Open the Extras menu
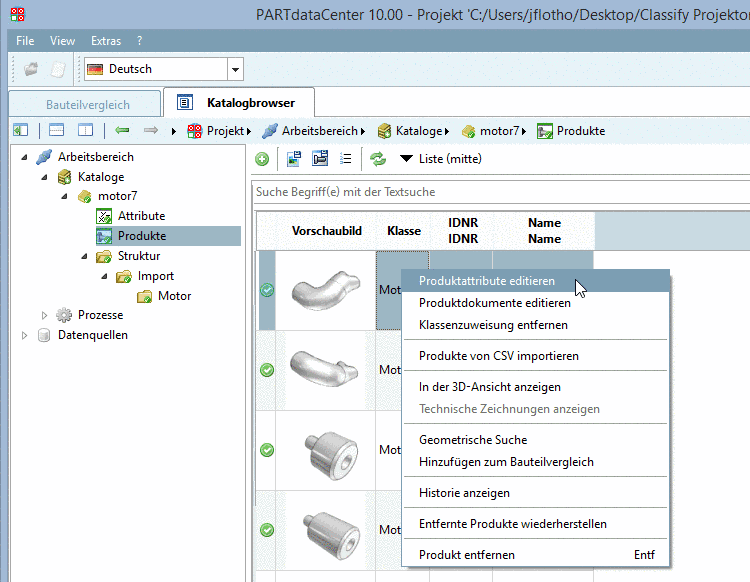 pyautogui.click(x=106, y=41)
